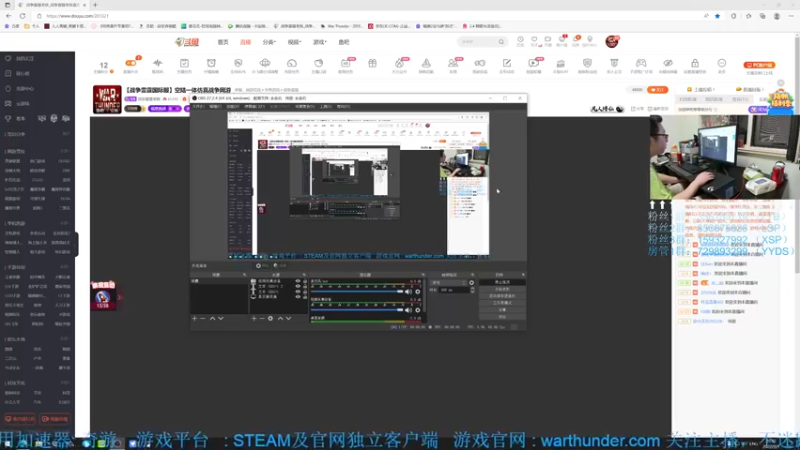
Task: Click the three-dots more icon in streamer toolbar
Action: click(x=721, y=63)
